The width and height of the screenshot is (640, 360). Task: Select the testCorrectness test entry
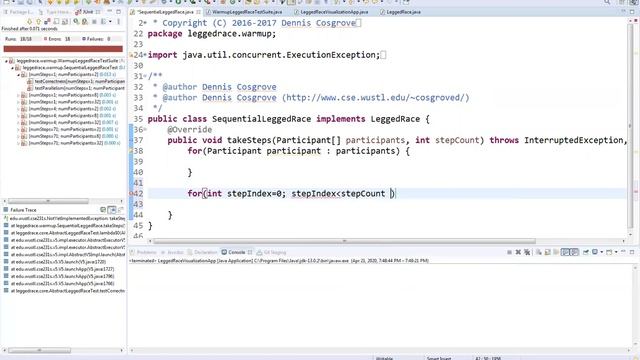pos(76,81)
